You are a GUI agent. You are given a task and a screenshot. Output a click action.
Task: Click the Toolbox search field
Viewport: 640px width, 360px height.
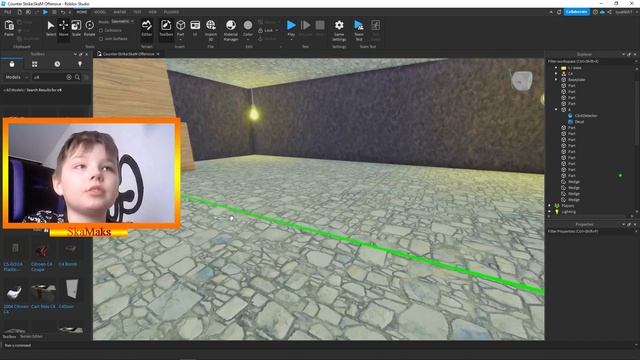(x=48, y=77)
